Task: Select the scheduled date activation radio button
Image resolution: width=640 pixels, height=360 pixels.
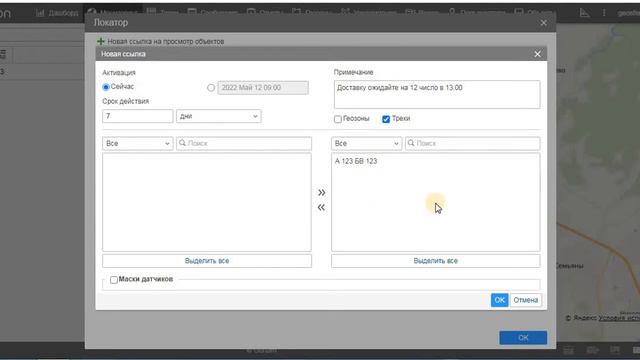Action: click(x=211, y=88)
